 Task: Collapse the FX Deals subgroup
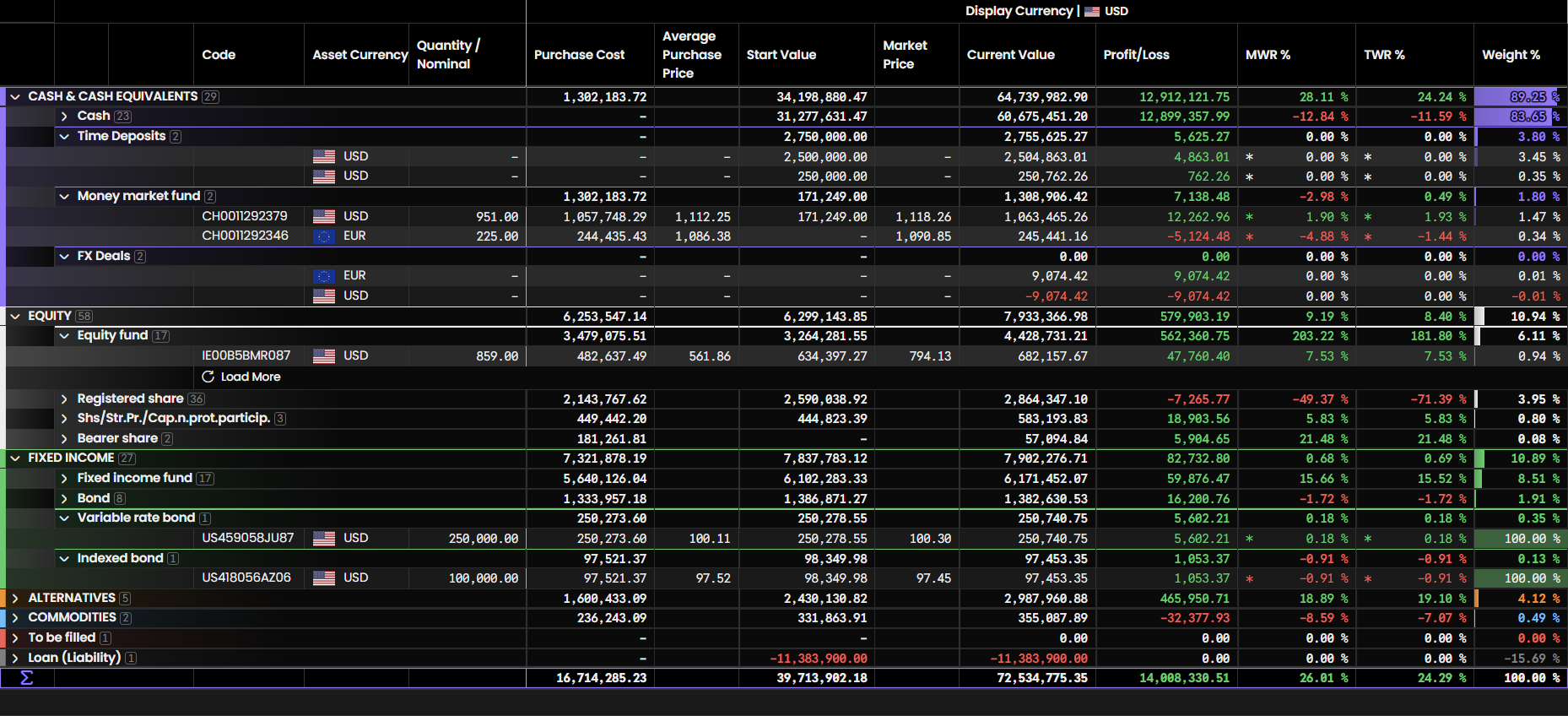point(64,257)
